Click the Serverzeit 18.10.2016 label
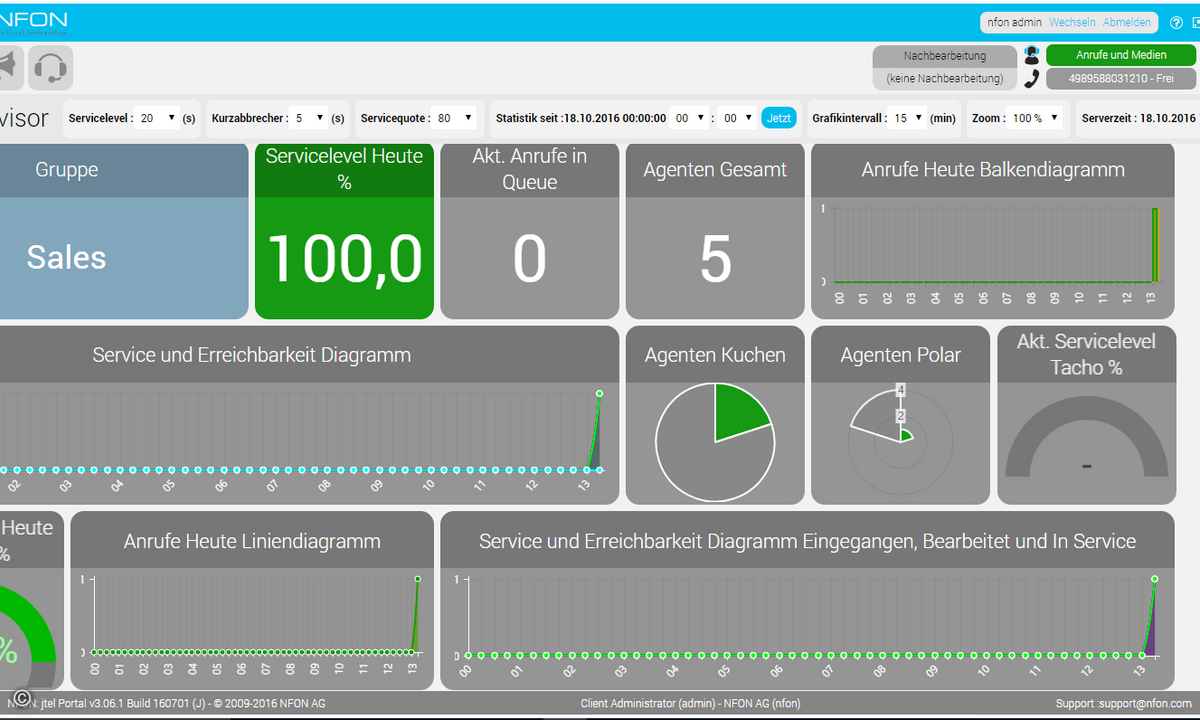Viewport: 1200px width, 720px height. coord(1139,118)
